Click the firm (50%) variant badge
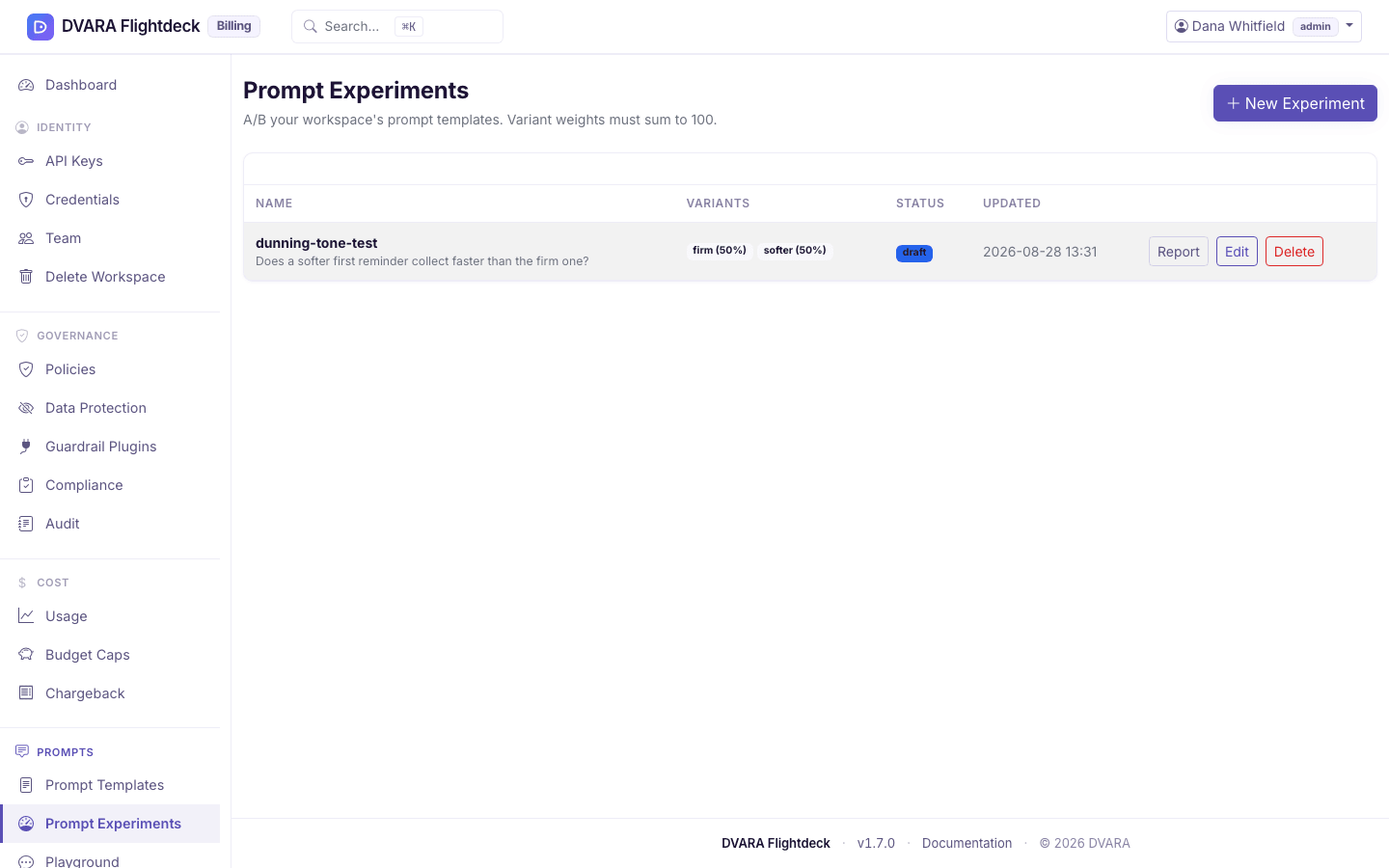Image resolution: width=1389 pixels, height=868 pixels. (720, 250)
